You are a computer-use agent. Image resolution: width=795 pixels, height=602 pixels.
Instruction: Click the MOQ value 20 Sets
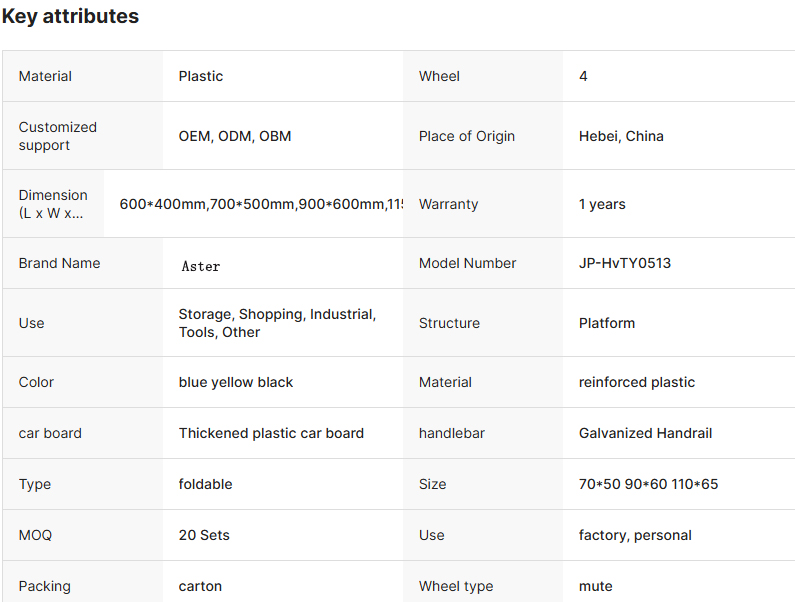(x=204, y=535)
